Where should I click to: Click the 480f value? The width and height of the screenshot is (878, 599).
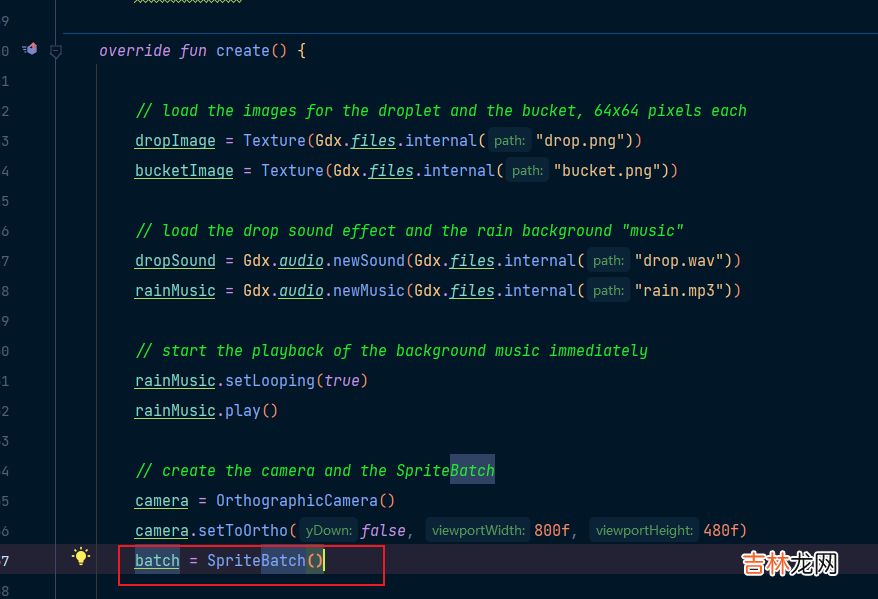723,530
